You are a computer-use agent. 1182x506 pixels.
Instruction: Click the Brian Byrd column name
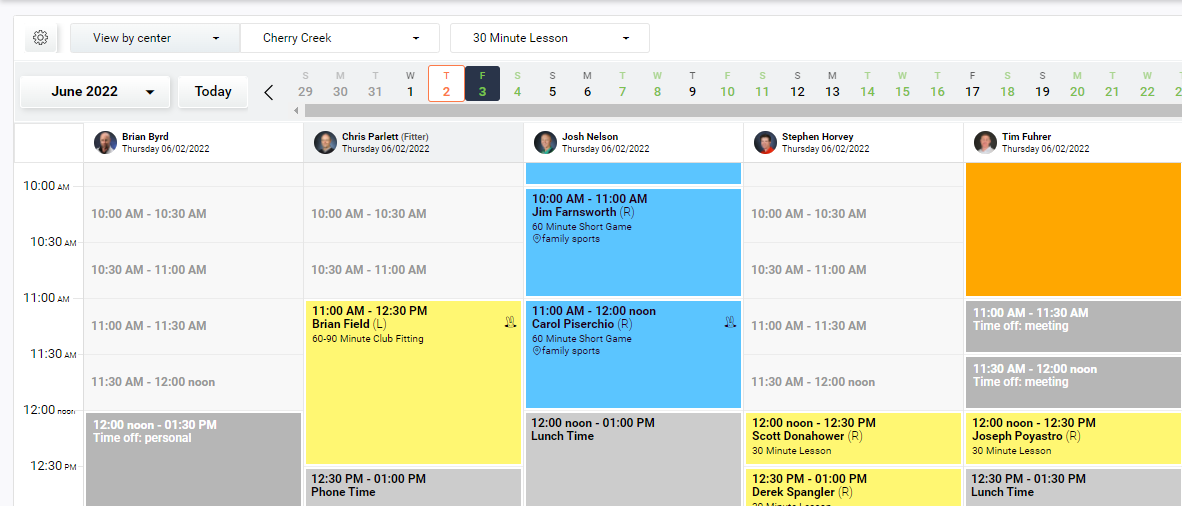145,136
